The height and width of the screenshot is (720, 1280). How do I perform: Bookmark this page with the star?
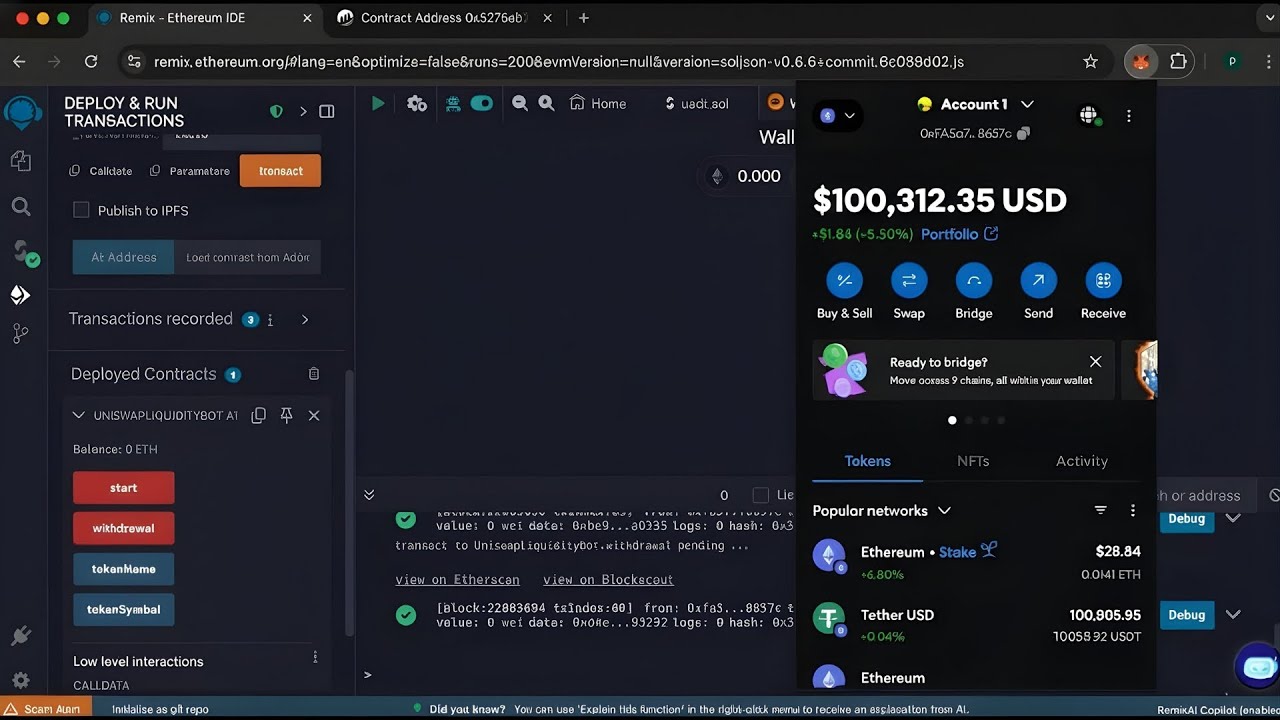click(x=1090, y=61)
